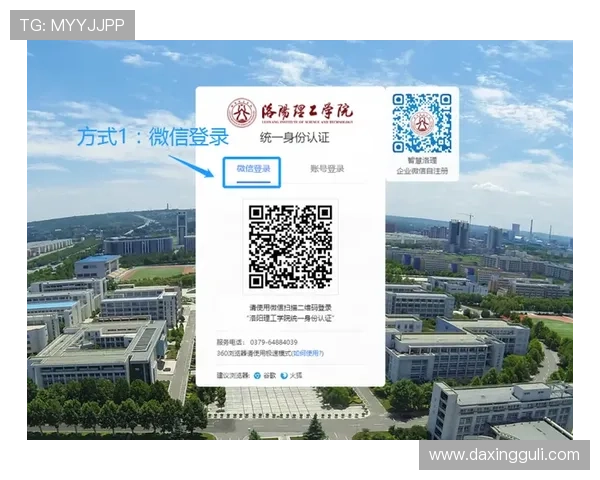Click the service phone number 0379-64884039
Image resolution: width=600 pixels, height=480 pixels.
coord(274,342)
